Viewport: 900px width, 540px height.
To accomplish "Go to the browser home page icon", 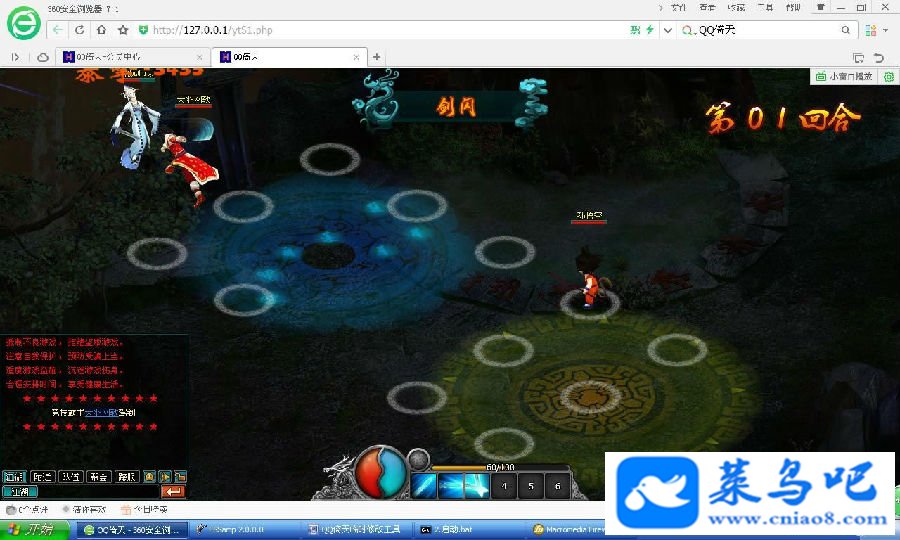I will pos(101,30).
